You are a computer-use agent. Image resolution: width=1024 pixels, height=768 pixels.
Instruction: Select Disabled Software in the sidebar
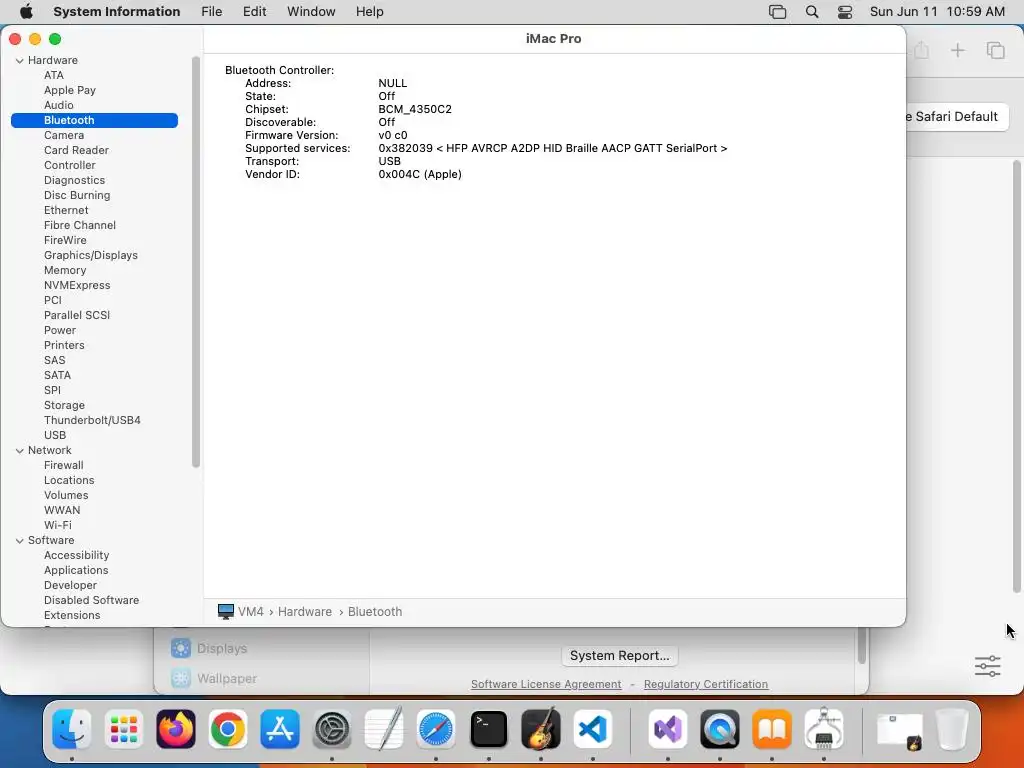(x=91, y=601)
